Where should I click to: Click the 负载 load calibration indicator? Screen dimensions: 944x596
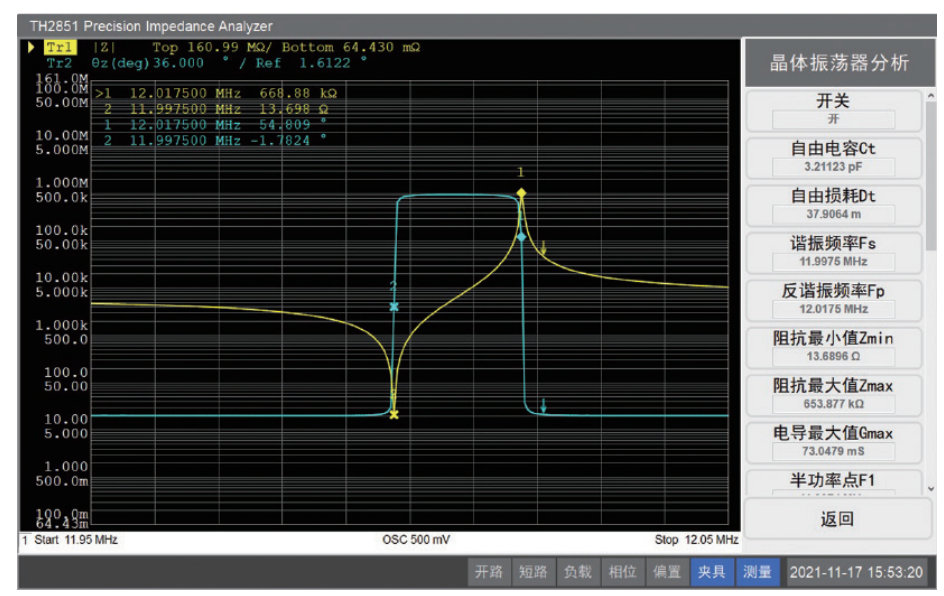(x=578, y=572)
